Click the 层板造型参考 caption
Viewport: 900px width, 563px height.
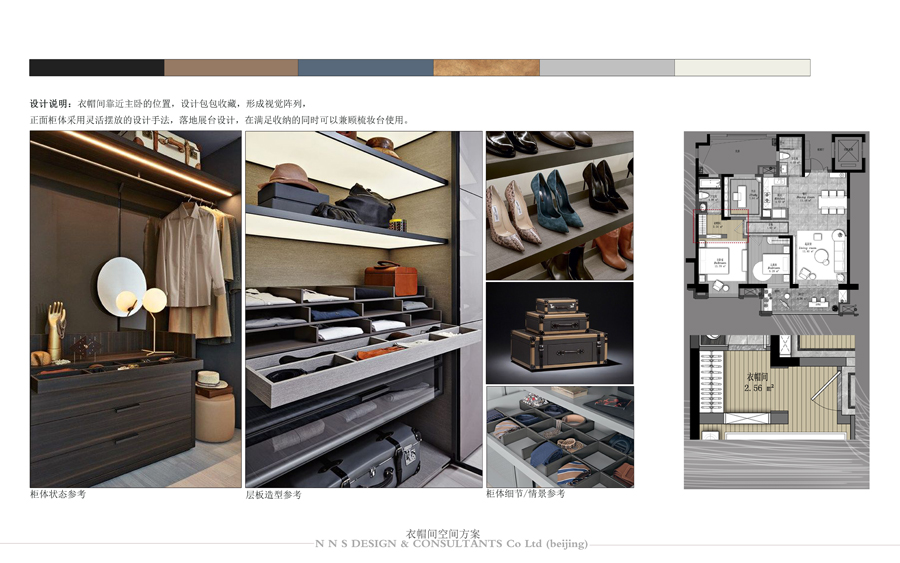click(273, 495)
